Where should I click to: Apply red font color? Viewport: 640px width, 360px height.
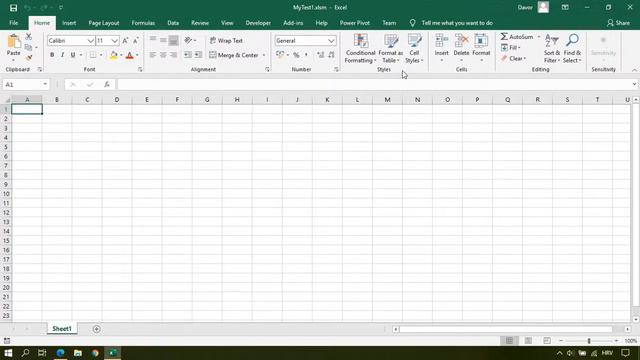(x=130, y=55)
